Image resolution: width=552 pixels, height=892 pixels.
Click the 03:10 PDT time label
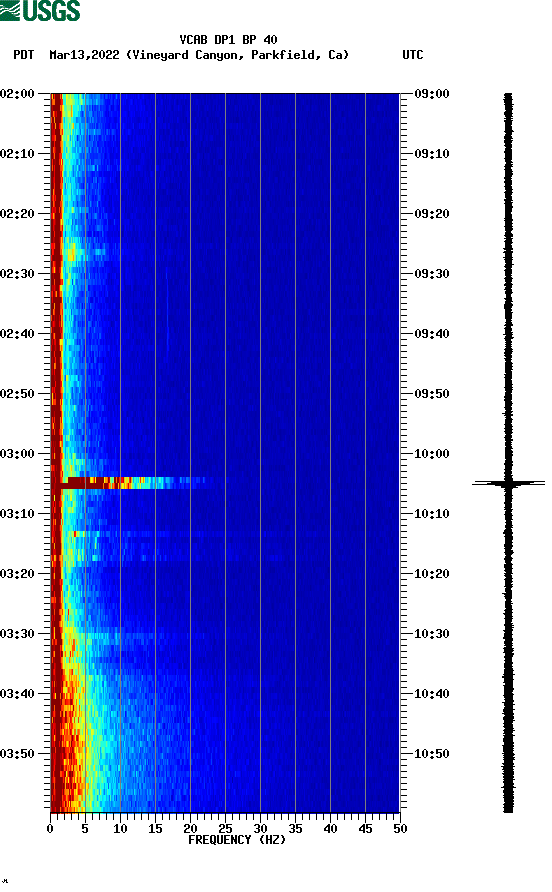click(17, 514)
